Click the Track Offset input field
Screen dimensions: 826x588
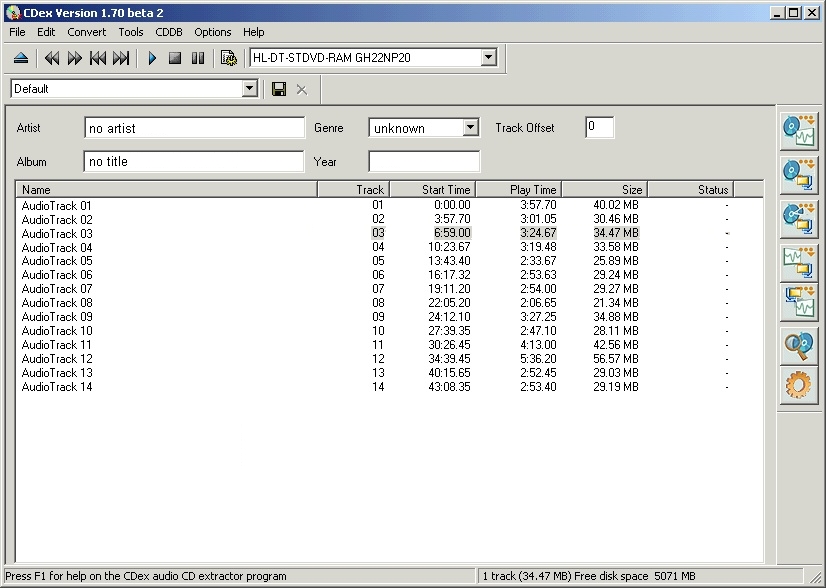(599, 128)
